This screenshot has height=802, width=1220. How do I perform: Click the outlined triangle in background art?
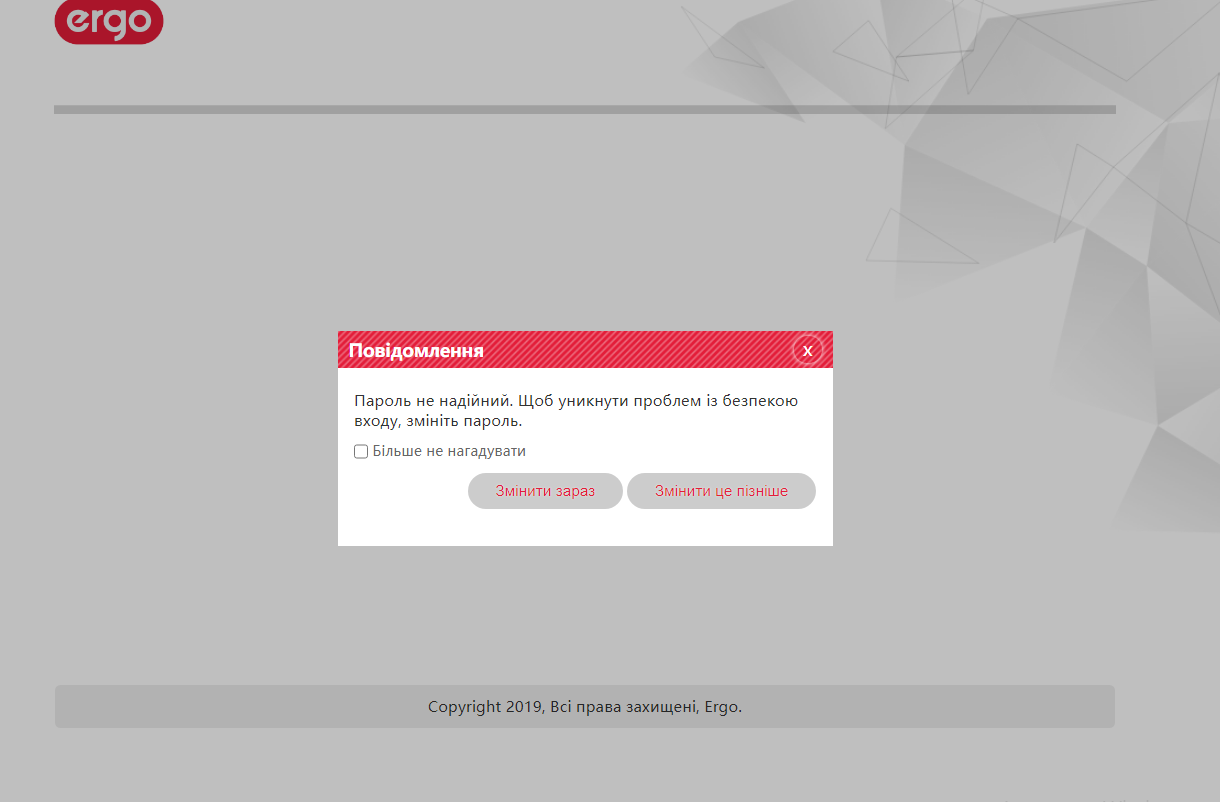[915, 242]
